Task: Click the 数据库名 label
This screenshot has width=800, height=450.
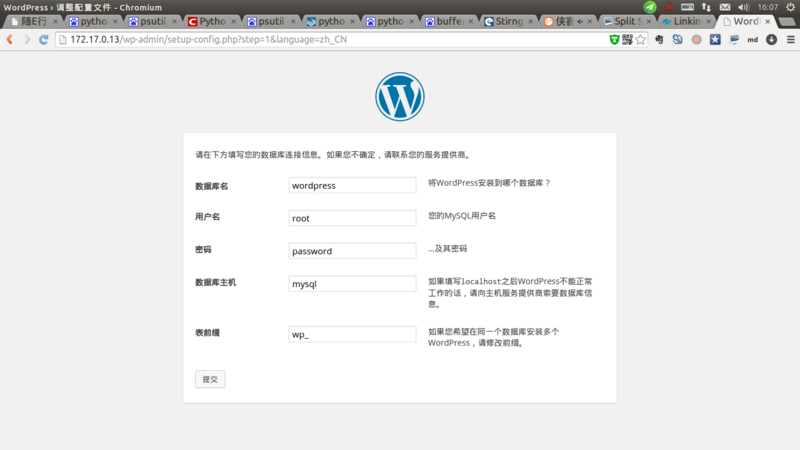Action: click(x=211, y=186)
